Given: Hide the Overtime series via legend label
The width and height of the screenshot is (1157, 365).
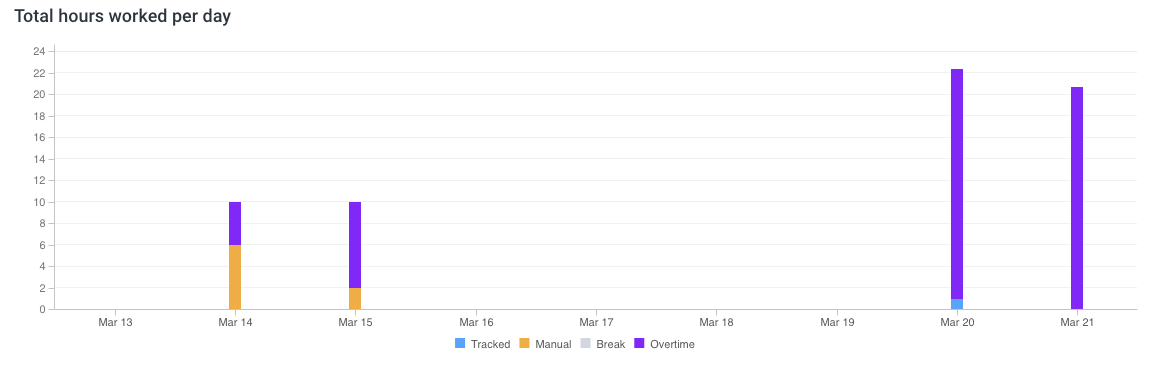Looking at the screenshot, I should coord(672,344).
